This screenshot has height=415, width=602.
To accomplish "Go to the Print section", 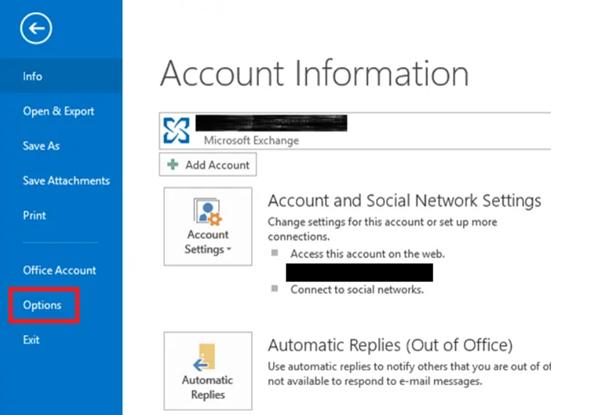I will tap(34, 215).
